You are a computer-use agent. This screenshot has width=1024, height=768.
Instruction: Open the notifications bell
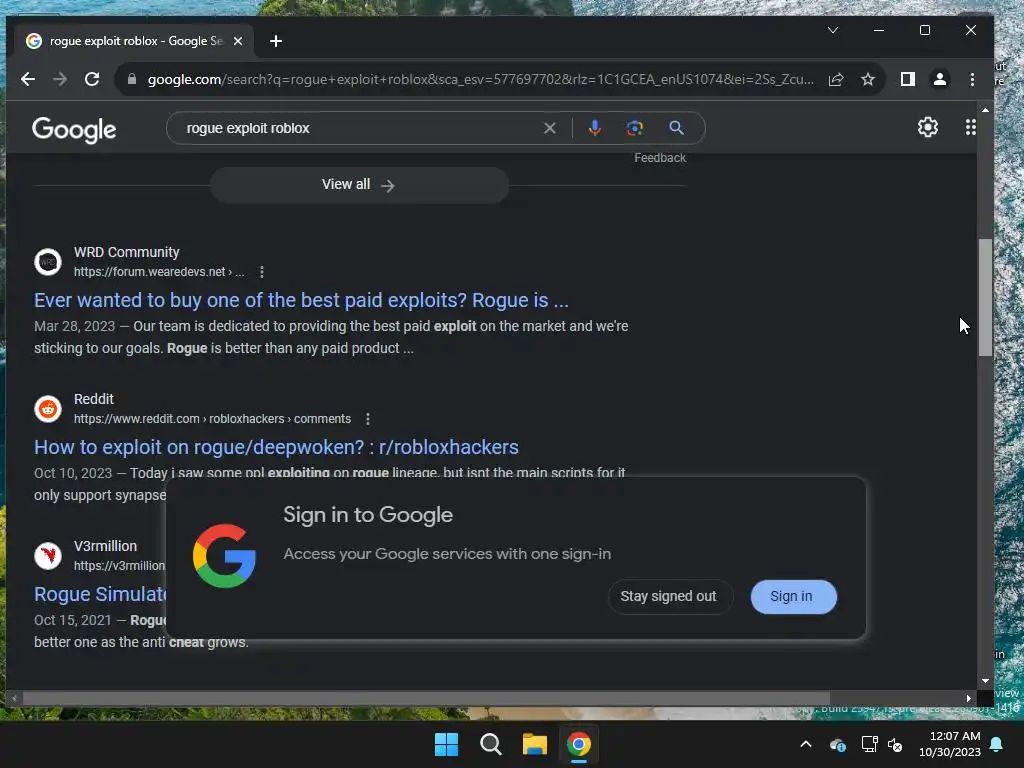point(997,744)
